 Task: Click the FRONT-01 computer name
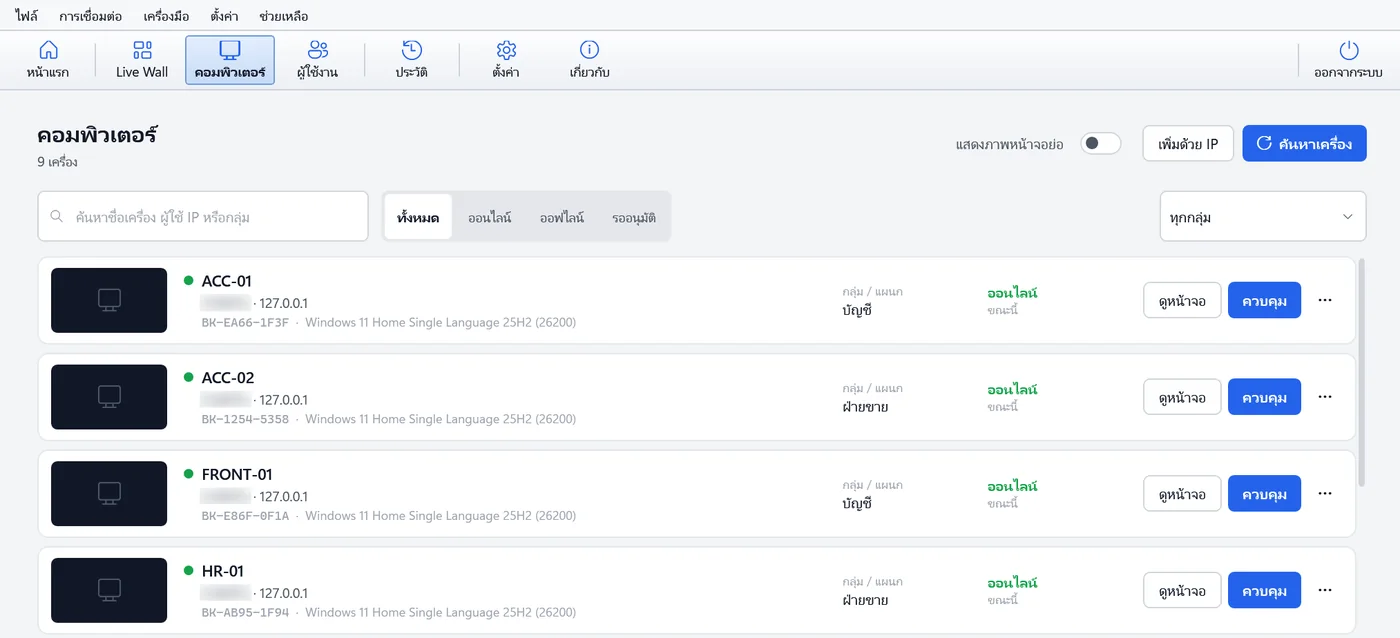[237, 475]
